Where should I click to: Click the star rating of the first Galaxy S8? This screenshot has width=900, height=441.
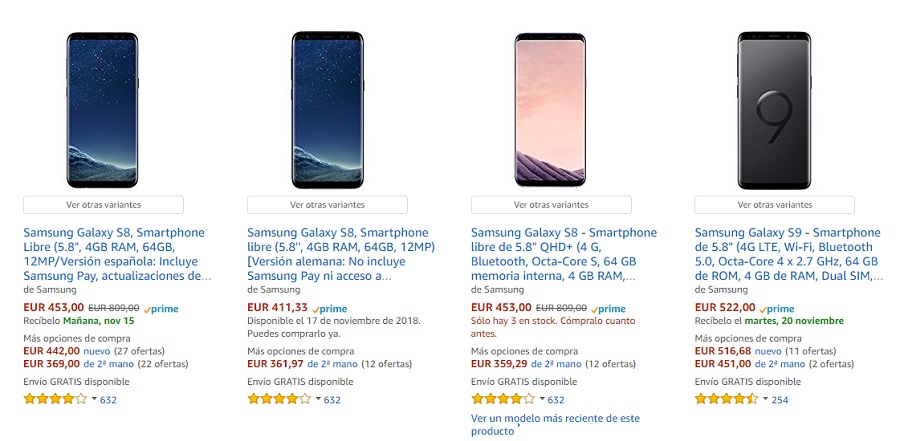click(x=54, y=399)
